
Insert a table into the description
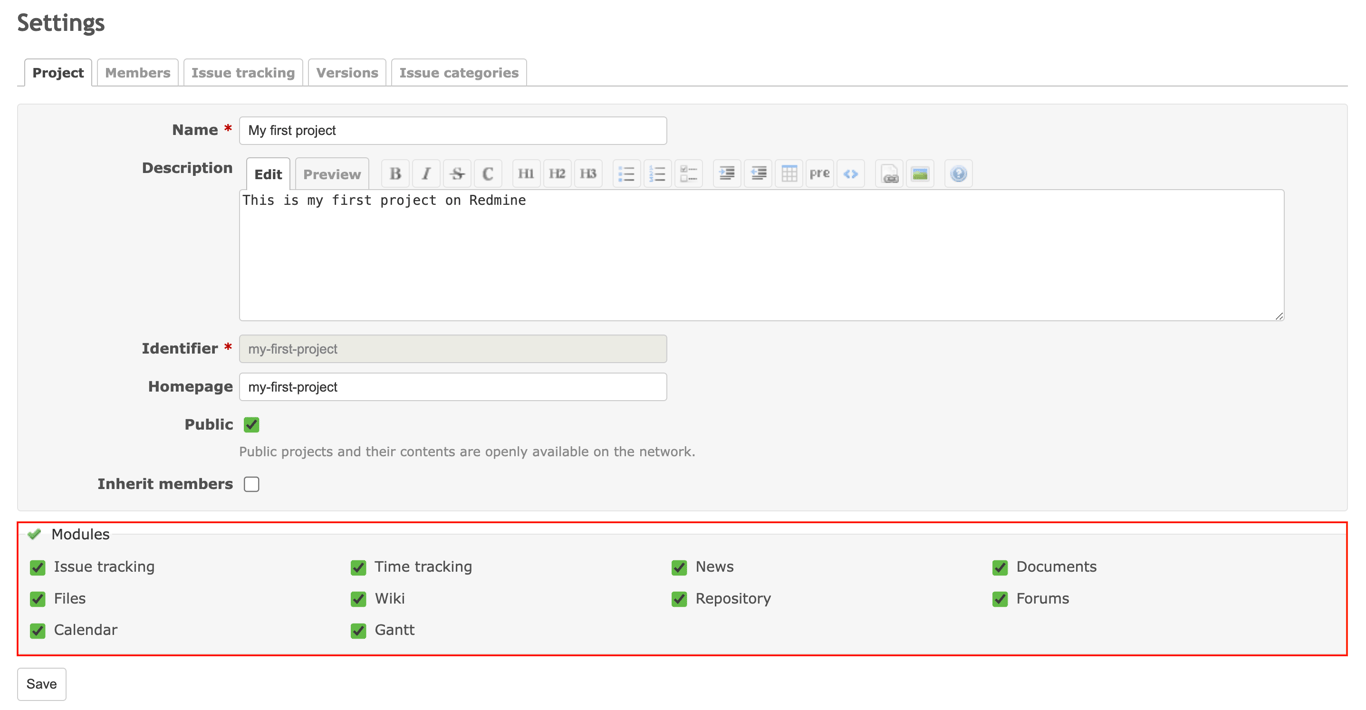click(x=789, y=173)
